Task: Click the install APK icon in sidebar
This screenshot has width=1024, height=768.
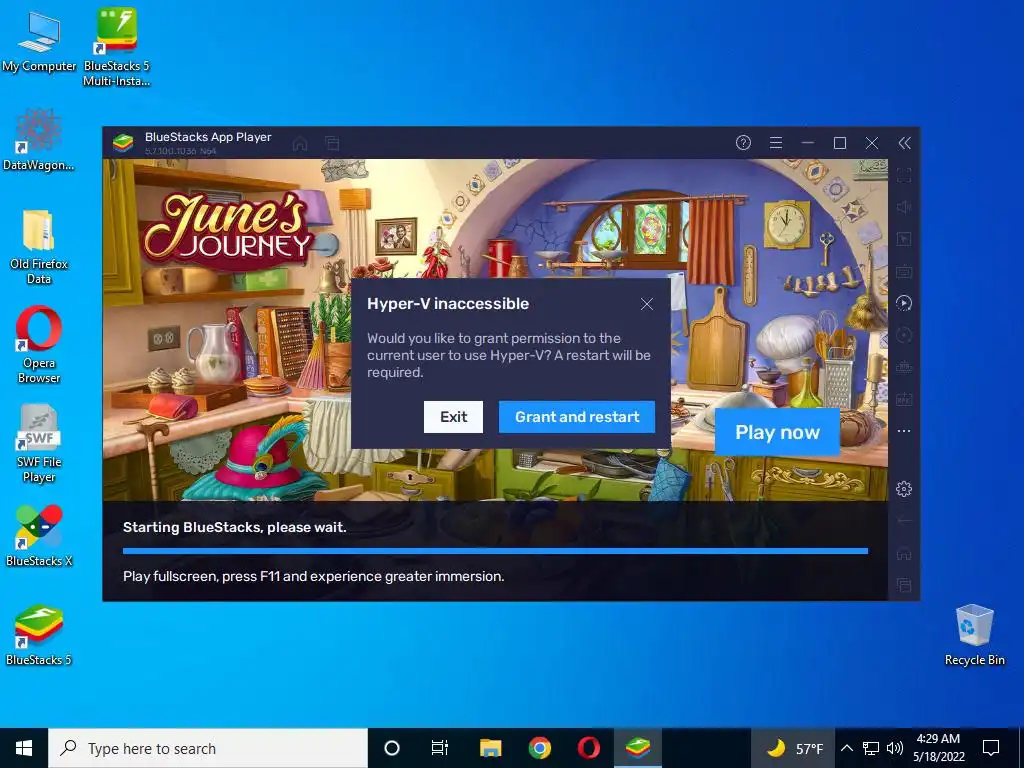Action: [x=904, y=399]
